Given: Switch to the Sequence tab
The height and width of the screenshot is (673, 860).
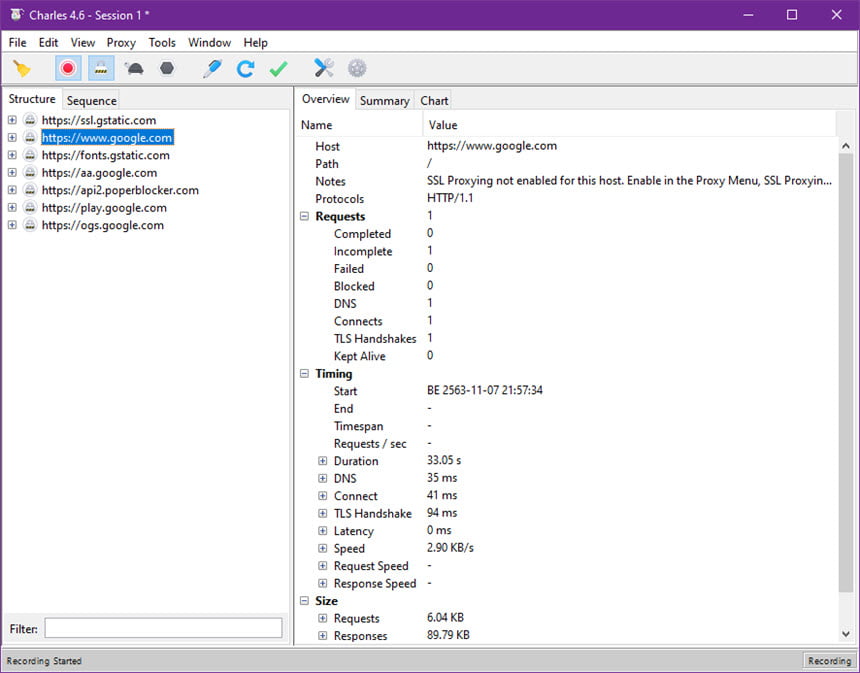Looking at the screenshot, I should (92, 100).
